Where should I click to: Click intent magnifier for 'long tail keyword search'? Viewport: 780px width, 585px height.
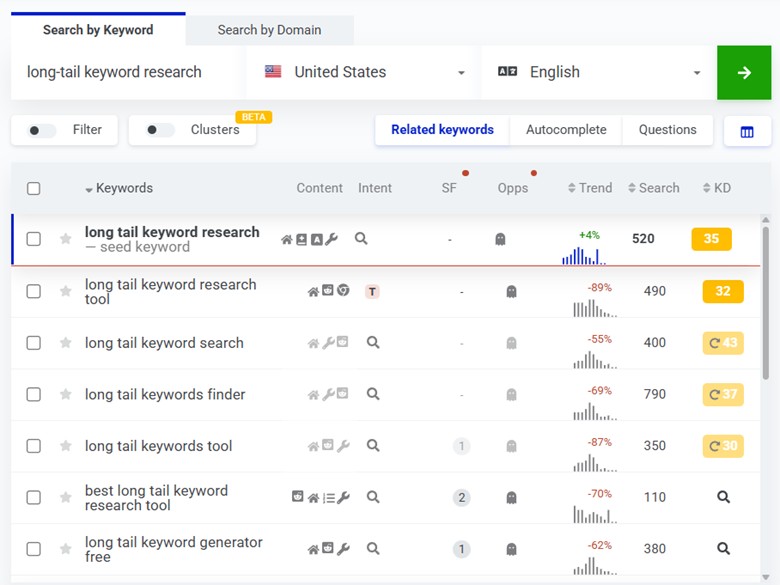coord(373,343)
